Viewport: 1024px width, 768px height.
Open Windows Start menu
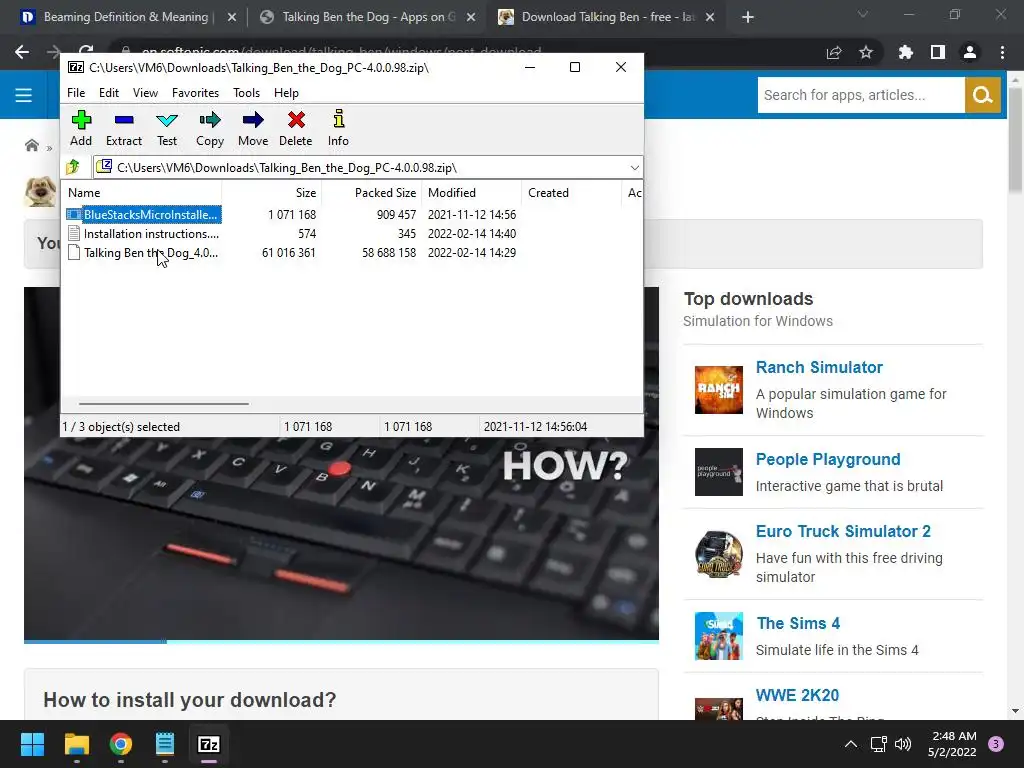[32, 744]
